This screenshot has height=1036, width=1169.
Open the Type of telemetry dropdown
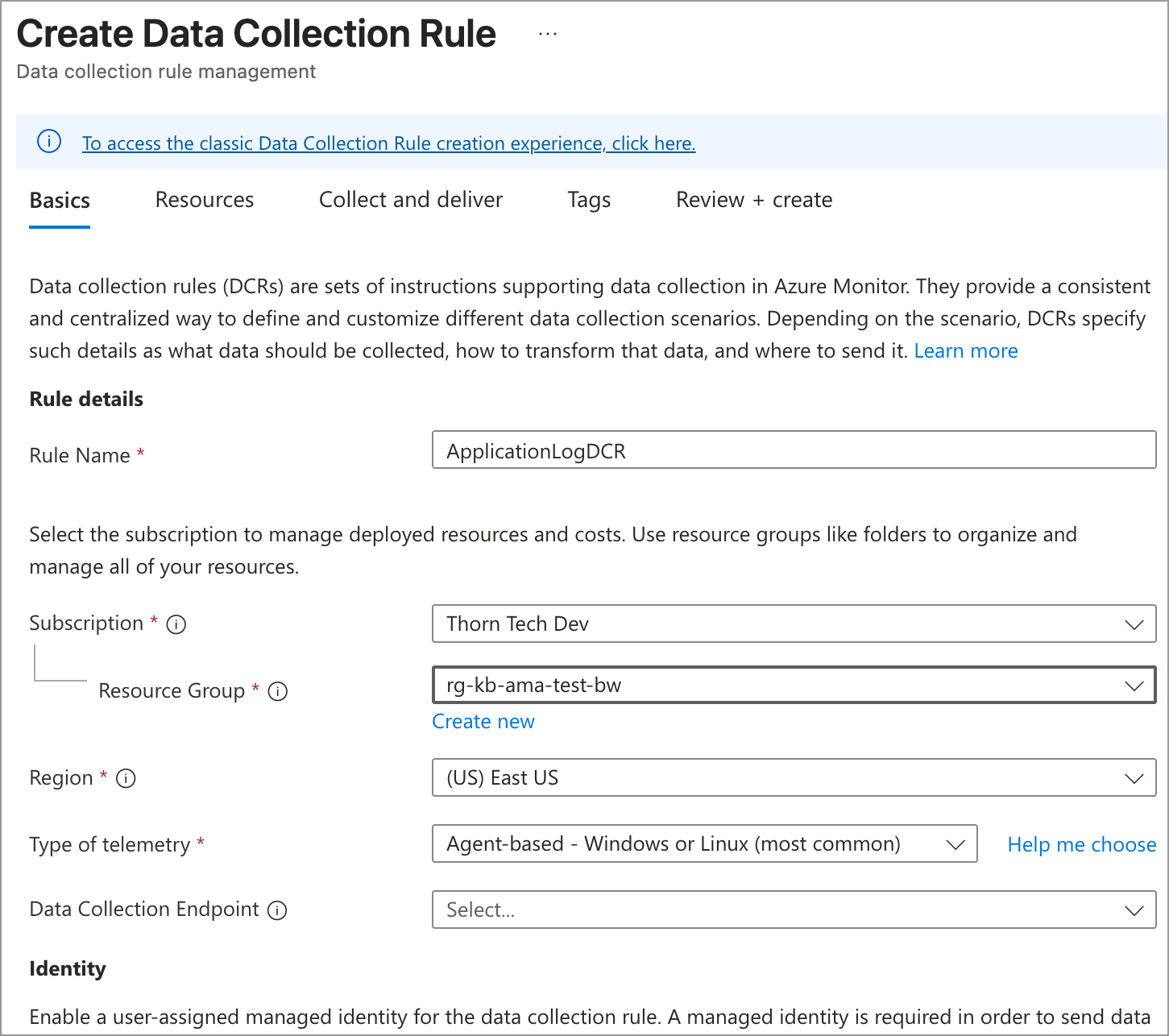(x=705, y=843)
